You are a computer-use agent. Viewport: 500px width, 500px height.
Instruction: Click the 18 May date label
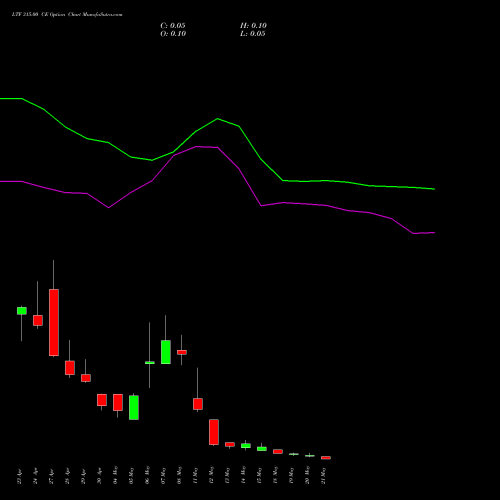[276, 475]
